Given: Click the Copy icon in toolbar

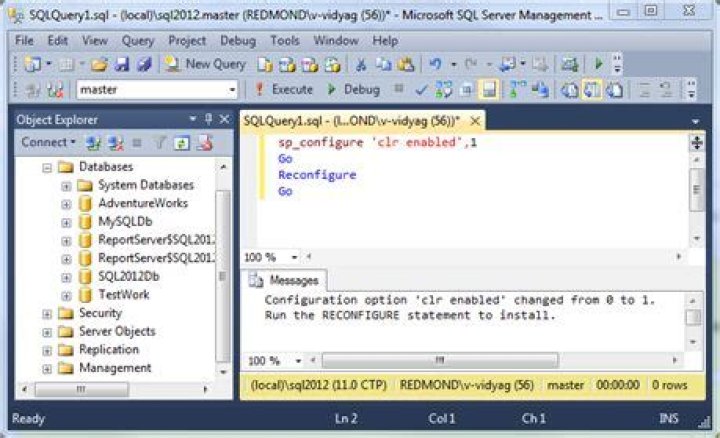Looking at the screenshot, I should click(383, 64).
